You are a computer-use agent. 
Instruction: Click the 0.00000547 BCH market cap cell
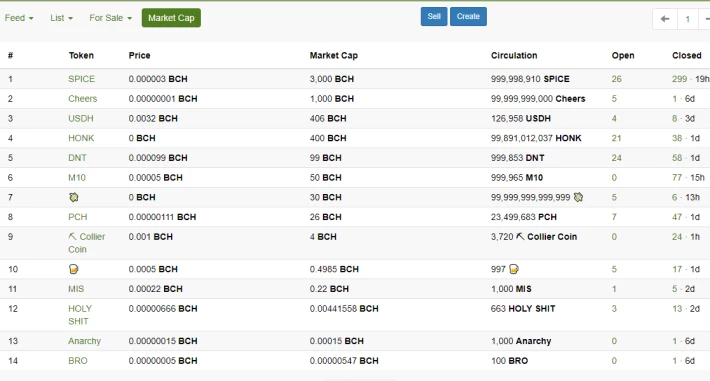pyautogui.click(x=344, y=361)
